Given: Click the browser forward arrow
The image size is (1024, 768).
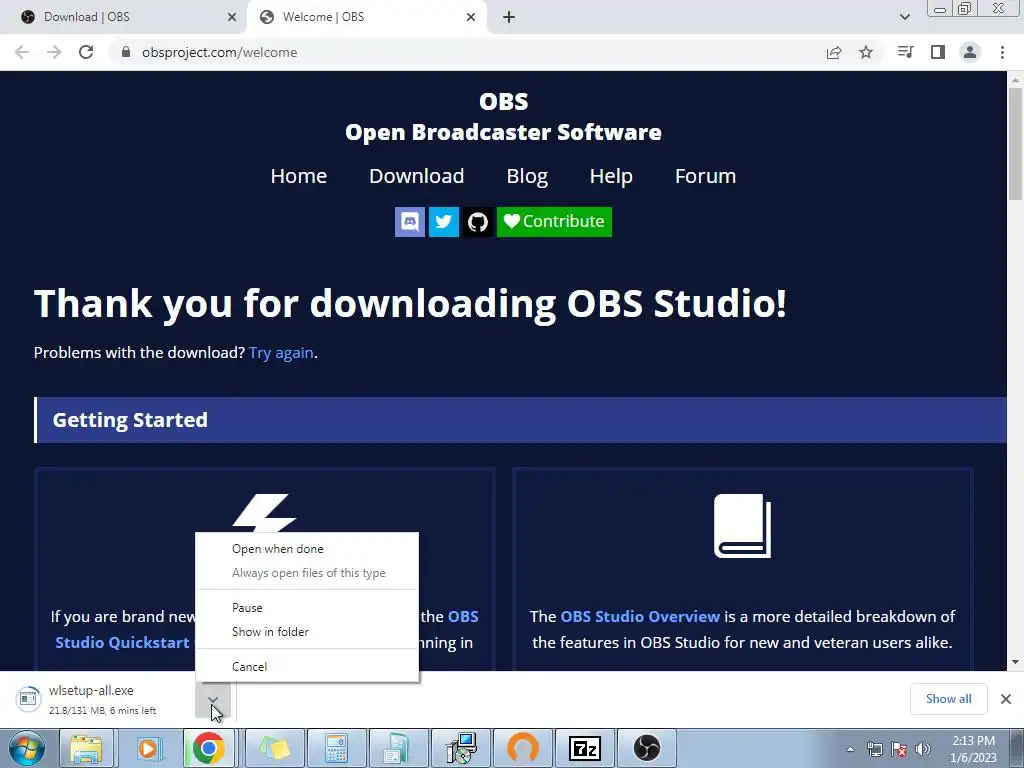Looking at the screenshot, I should tap(54, 52).
